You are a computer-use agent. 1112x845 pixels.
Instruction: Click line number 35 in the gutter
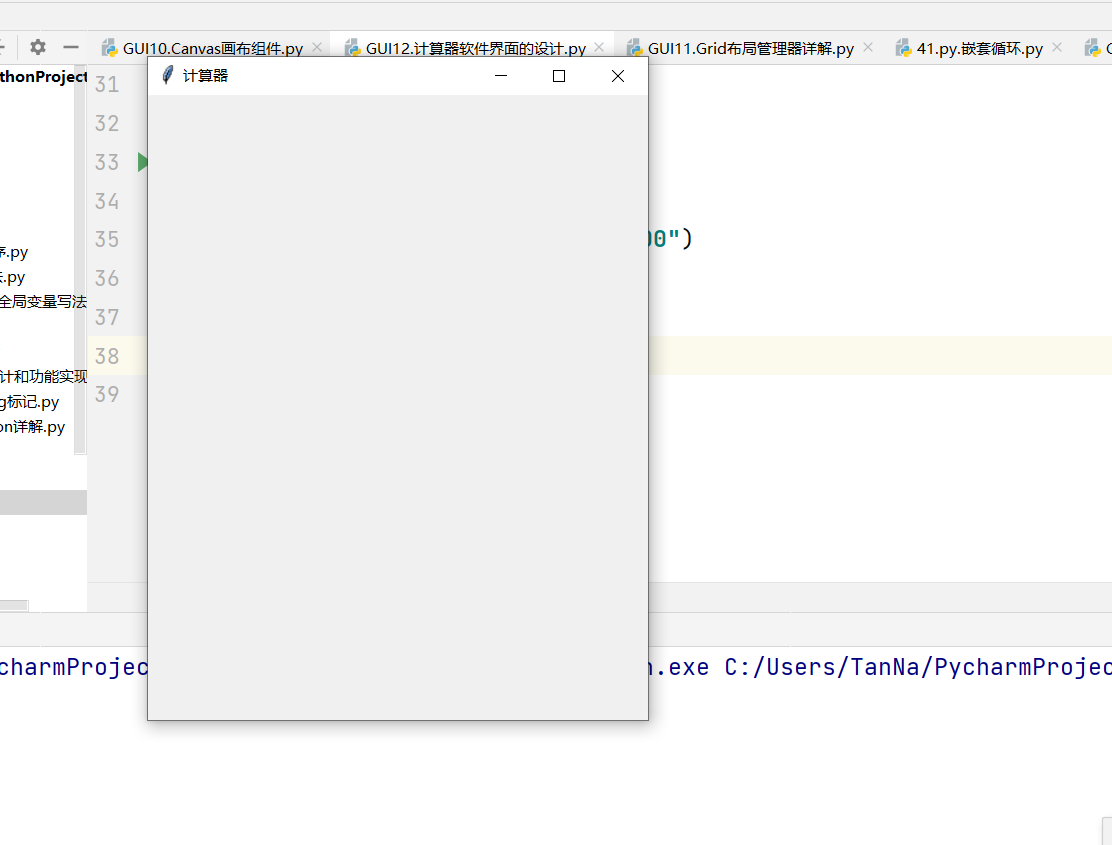[x=107, y=239]
